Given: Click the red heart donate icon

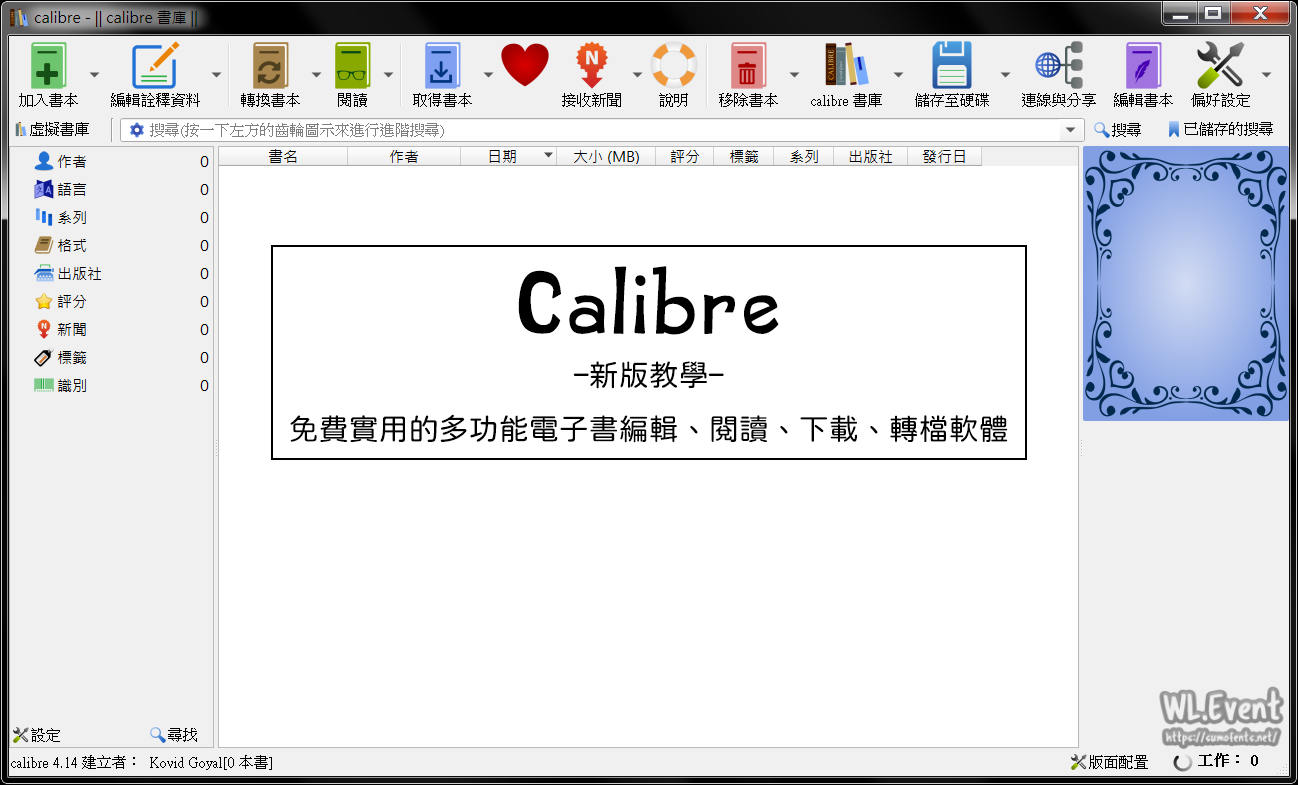Looking at the screenshot, I should tap(525, 66).
